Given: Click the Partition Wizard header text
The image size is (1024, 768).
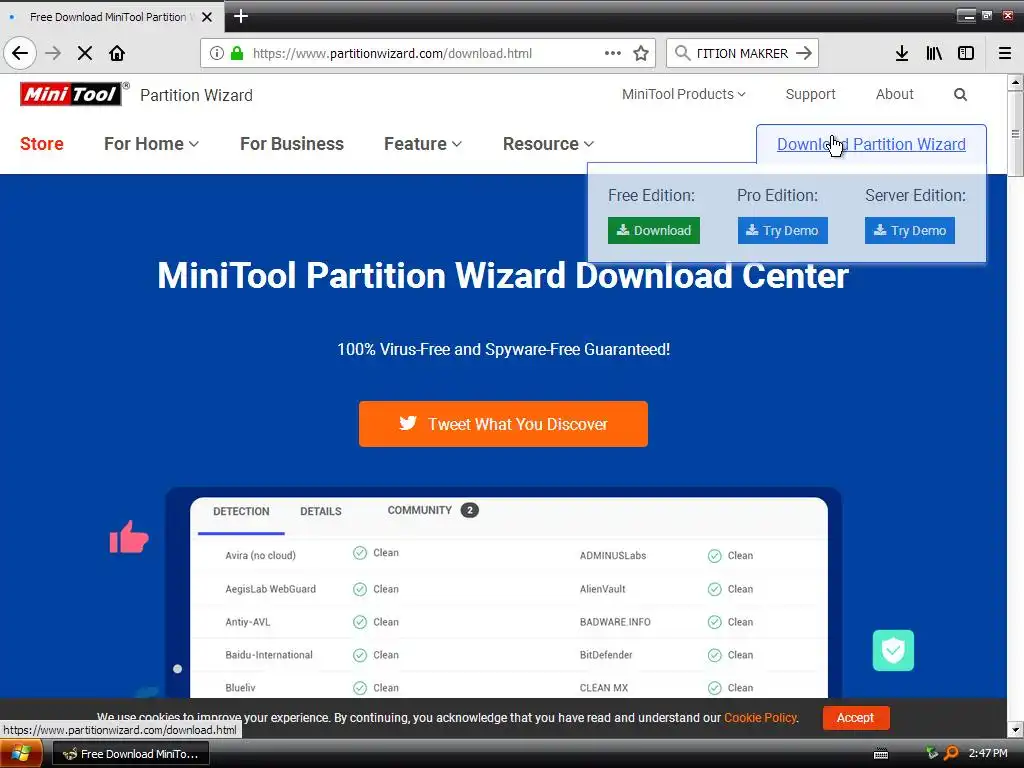Looking at the screenshot, I should point(197,95).
